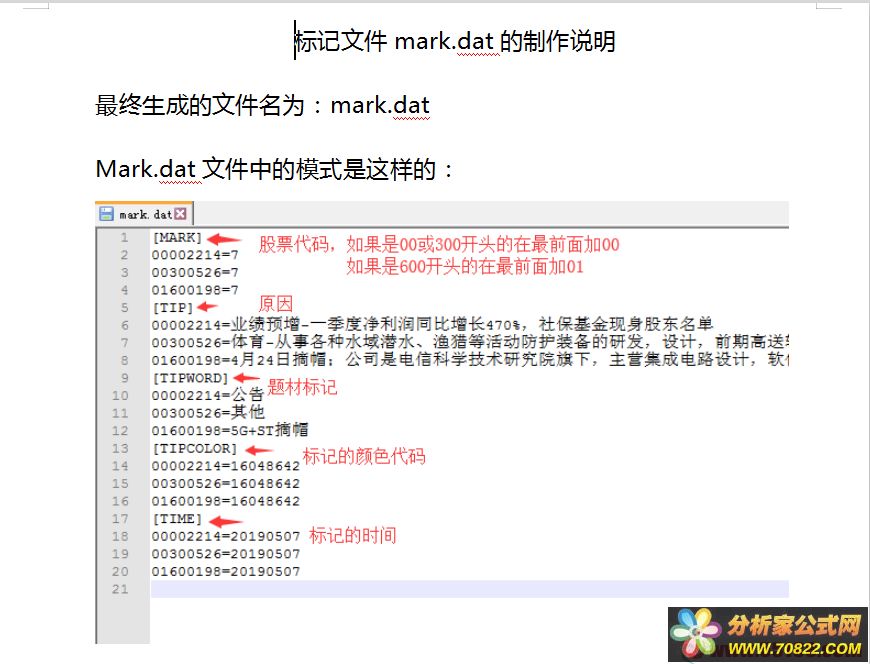Click the line 01600198=7
This screenshot has width=870, height=664.
[x=195, y=290]
